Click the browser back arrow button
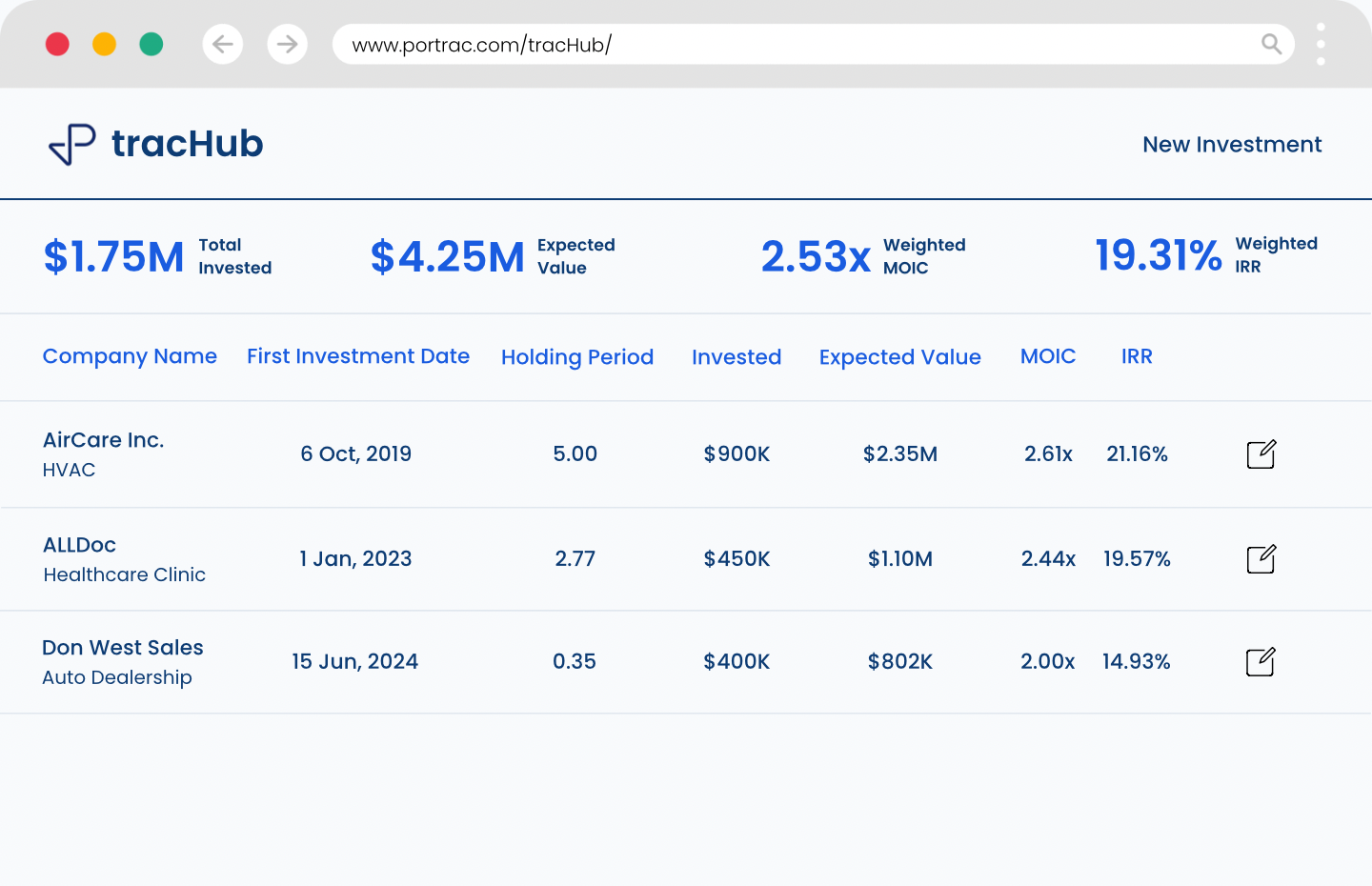Image resolution: width=1372 pixels, height=886 pixels. pos(222,45)
